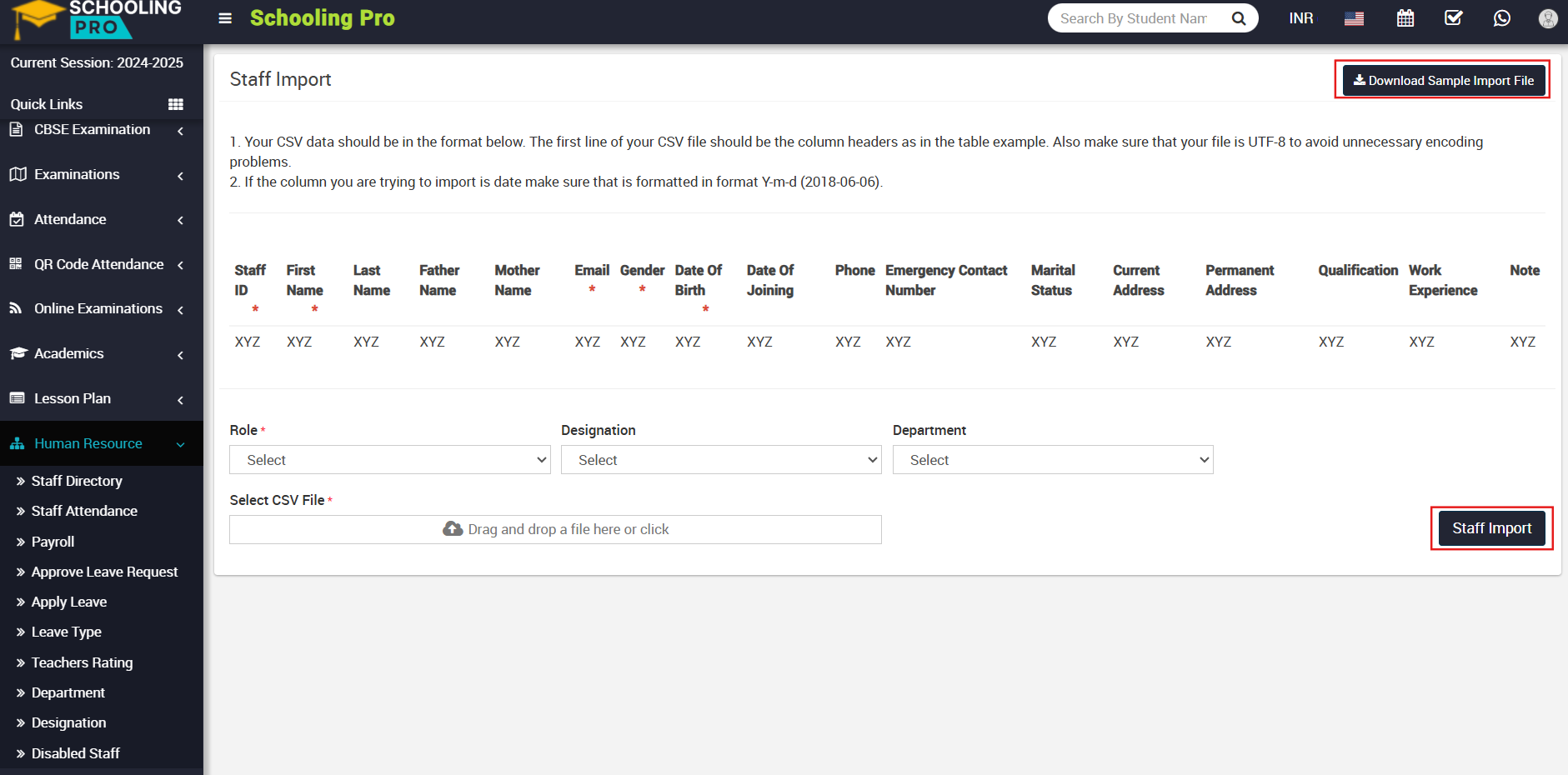Open the Department dropdown
1568x775 pixels.
(1053, 460)
